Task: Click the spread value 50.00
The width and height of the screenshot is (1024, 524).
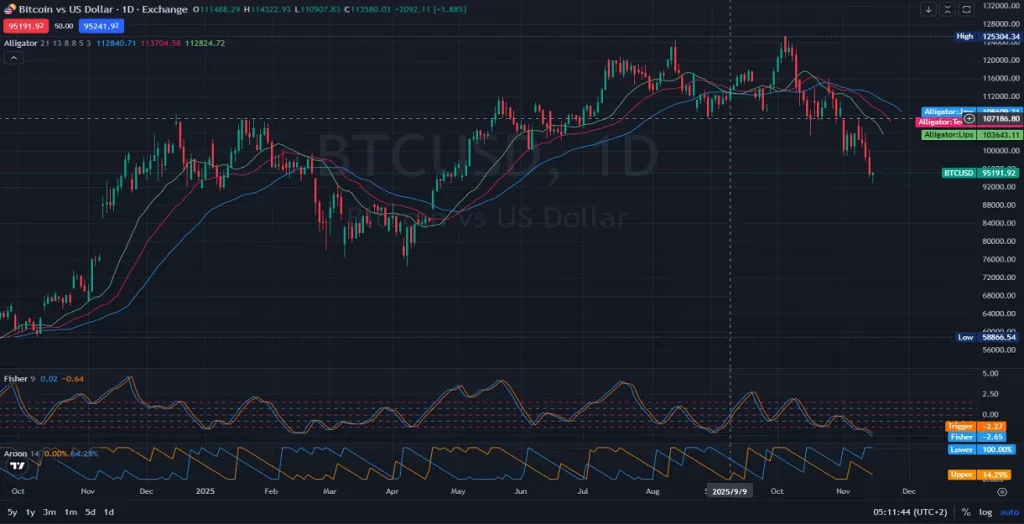Action: (x=63, y=26)
